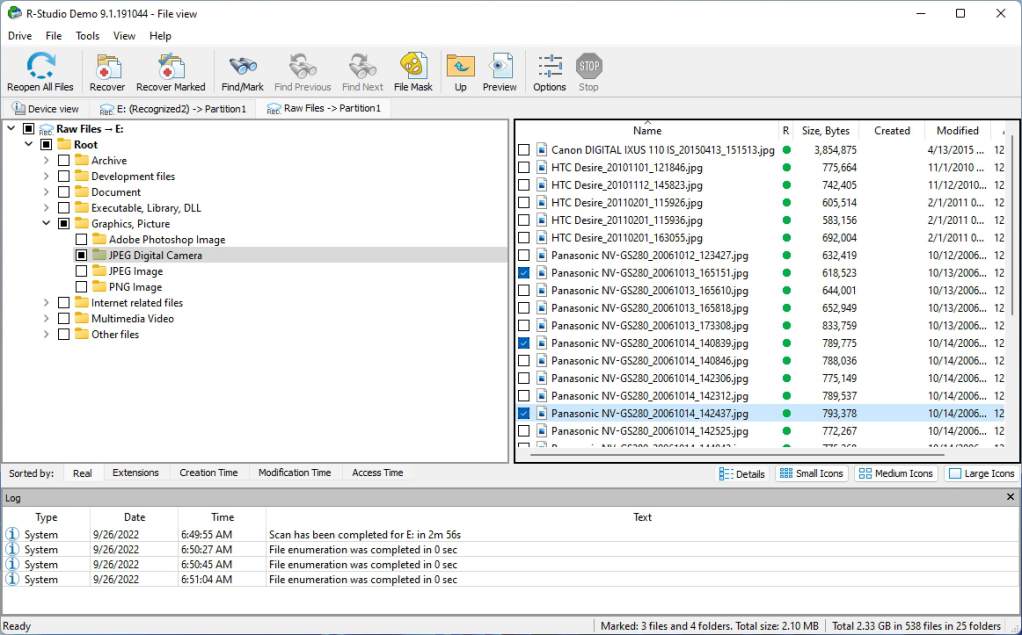Mark the Archive folder checkbox
Screen dimensions: 1022x635
64,160
